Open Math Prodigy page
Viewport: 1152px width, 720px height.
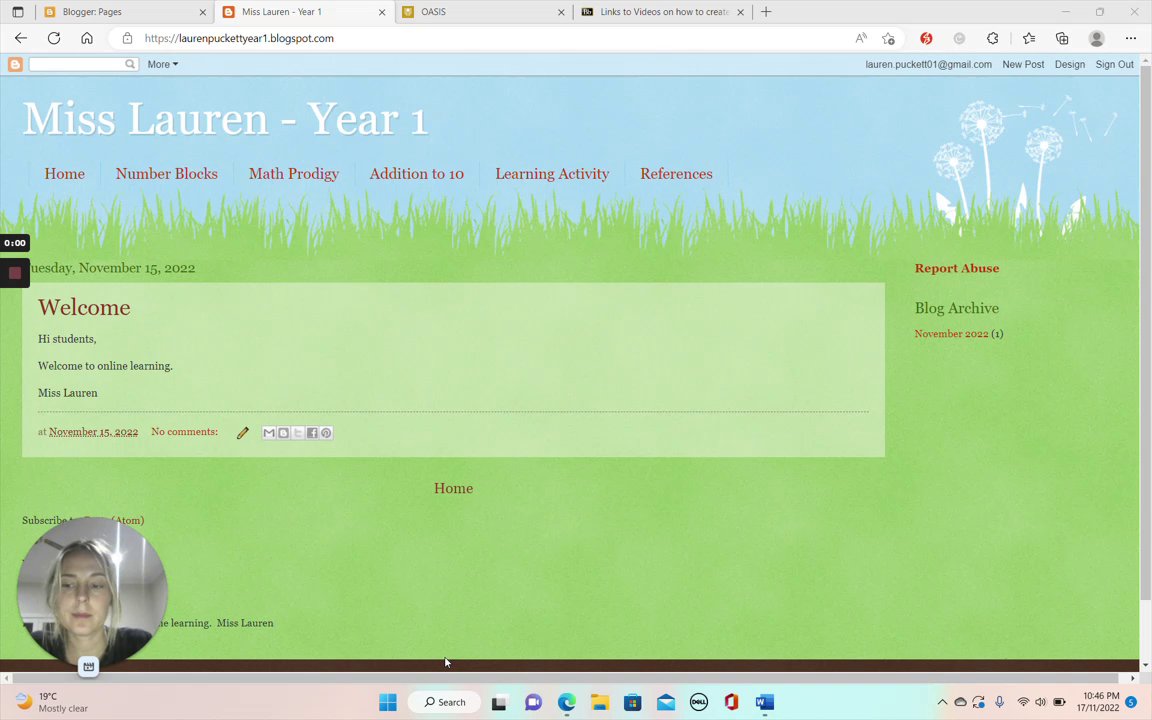coord(294,174)
